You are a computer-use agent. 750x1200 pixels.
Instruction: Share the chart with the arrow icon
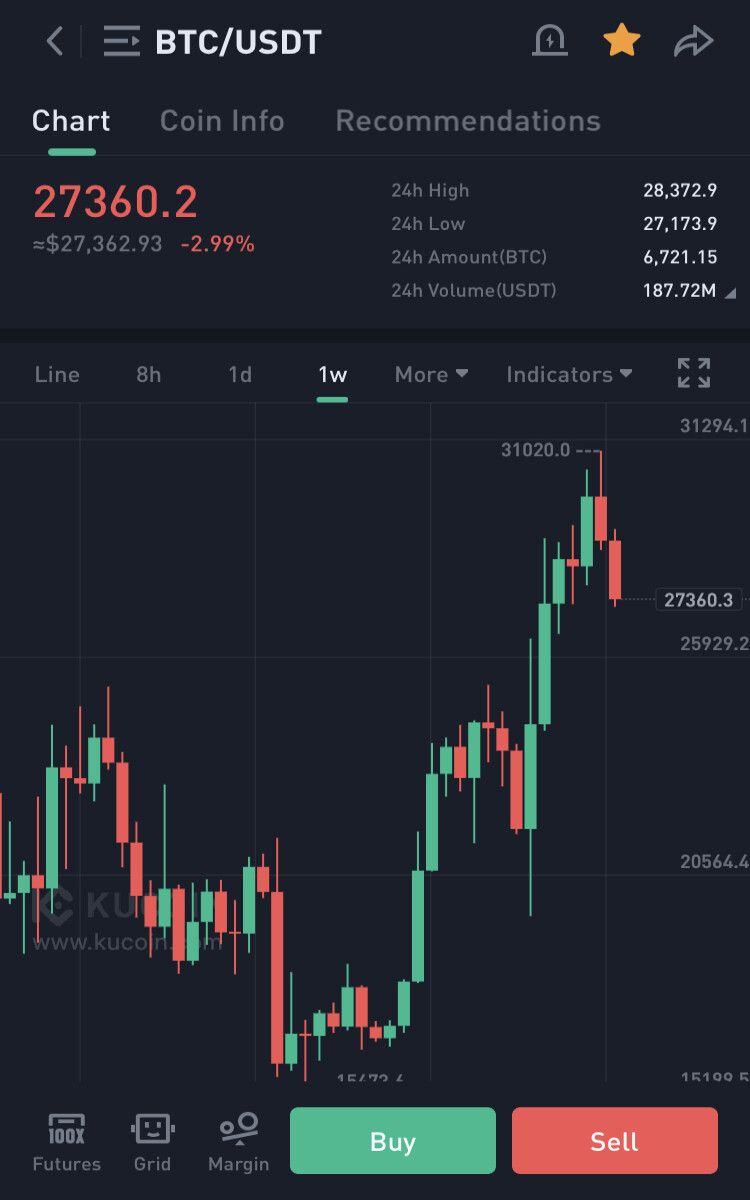693,42
